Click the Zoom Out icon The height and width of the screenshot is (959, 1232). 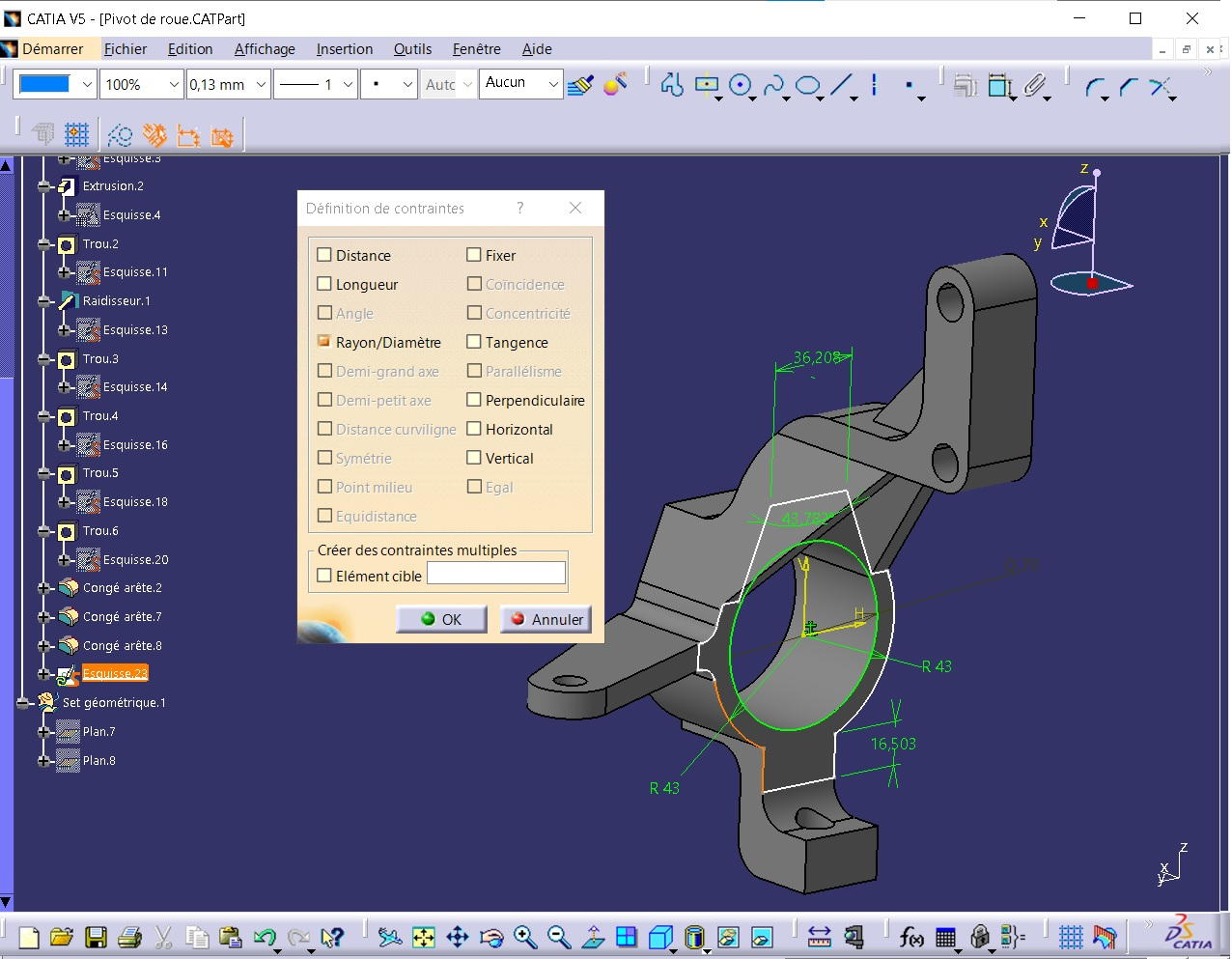click(x=559, y=937)
